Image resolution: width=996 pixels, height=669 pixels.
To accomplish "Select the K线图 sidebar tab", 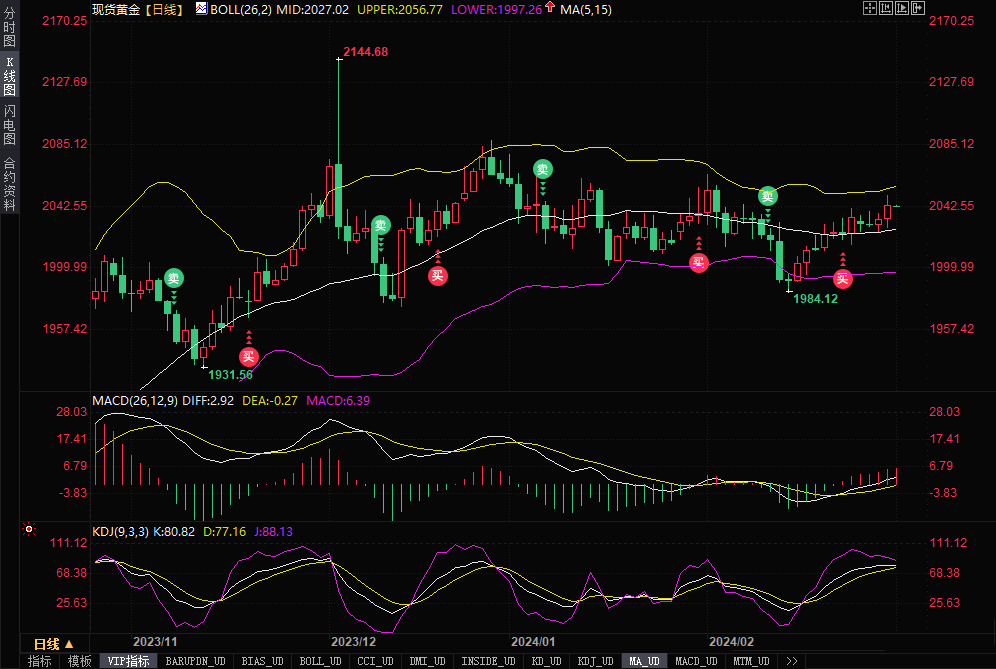I will [x=9, y=77].
